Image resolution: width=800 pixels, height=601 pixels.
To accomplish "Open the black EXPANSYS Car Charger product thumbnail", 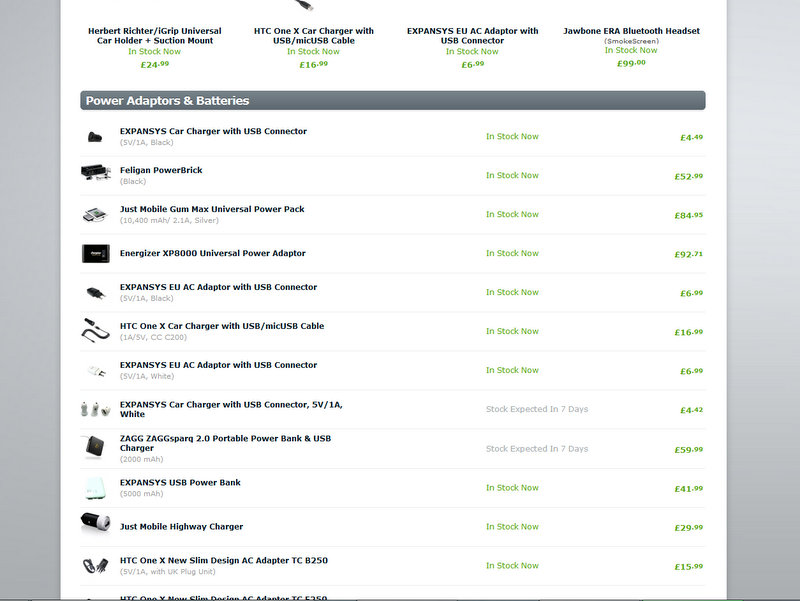I will [x=95, y=137].
